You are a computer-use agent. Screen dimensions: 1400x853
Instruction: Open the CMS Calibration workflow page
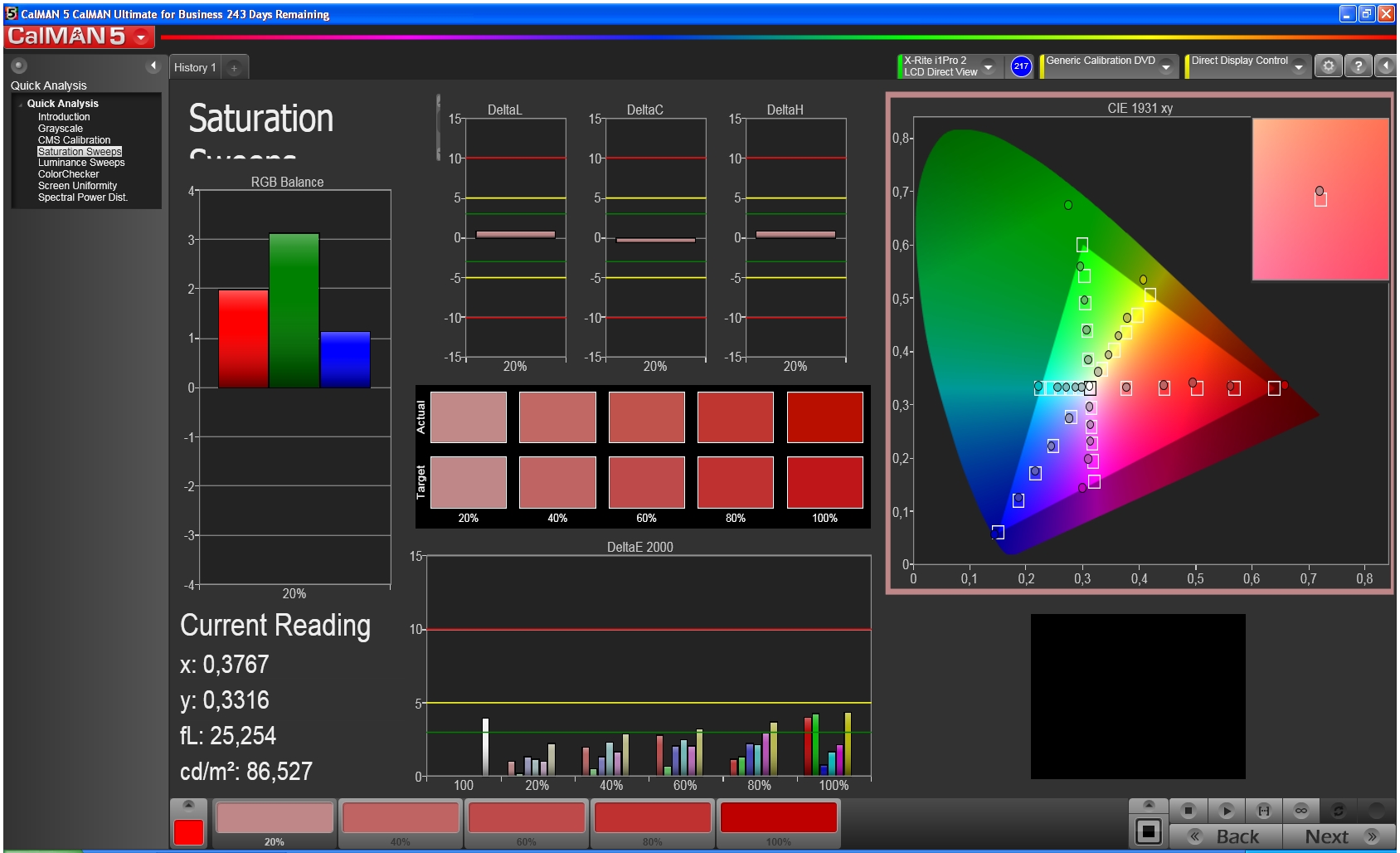pyautogui.click(x=74, y=140)
